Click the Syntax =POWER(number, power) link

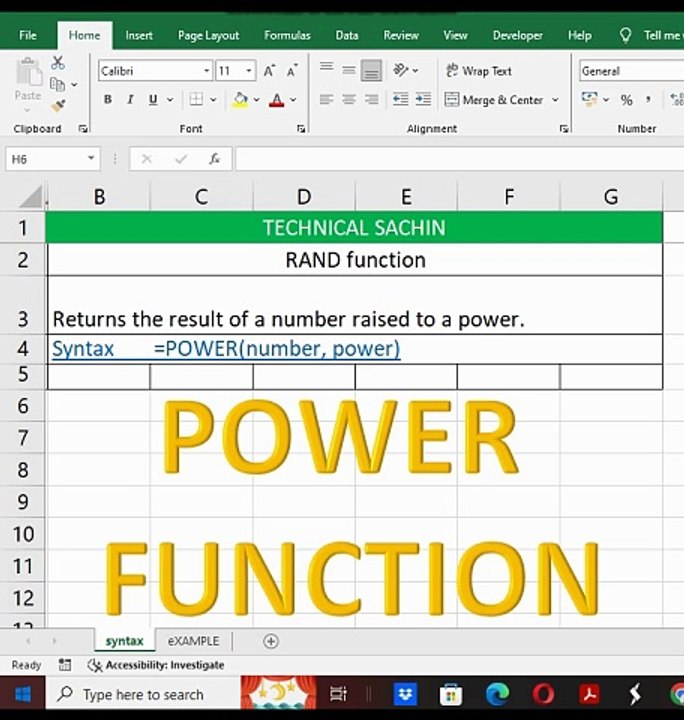[x=226, y=349]
